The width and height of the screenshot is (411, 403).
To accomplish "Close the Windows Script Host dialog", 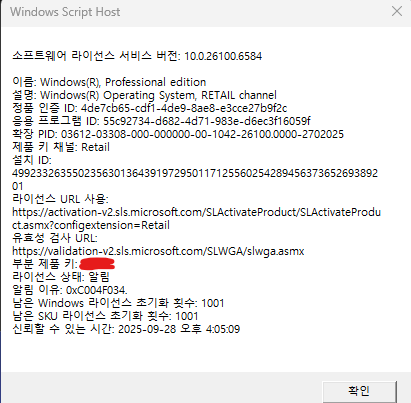I will coord(397,12).
